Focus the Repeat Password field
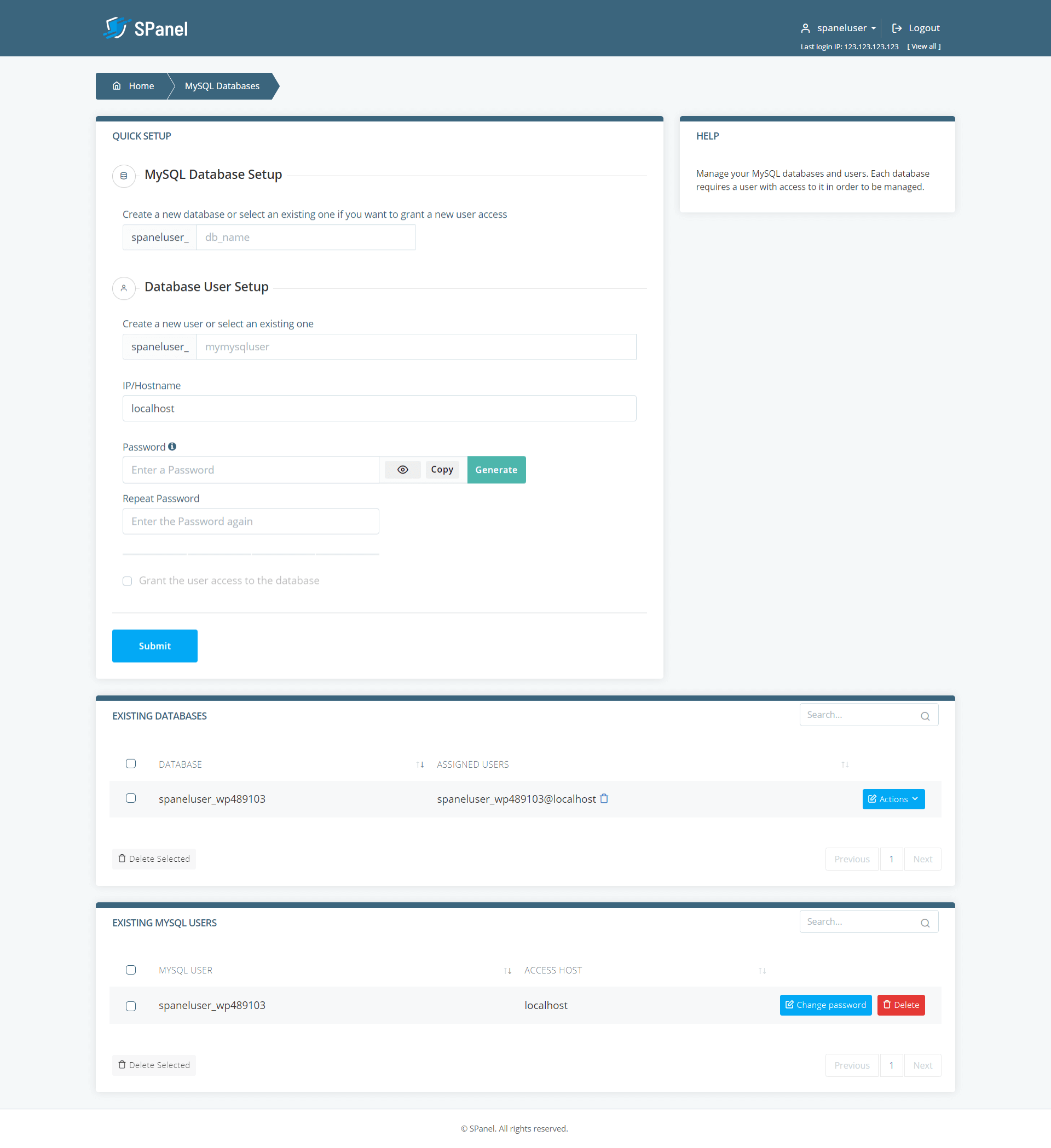Screen dimensions: 1051x1148 click(x=251, y=521)
